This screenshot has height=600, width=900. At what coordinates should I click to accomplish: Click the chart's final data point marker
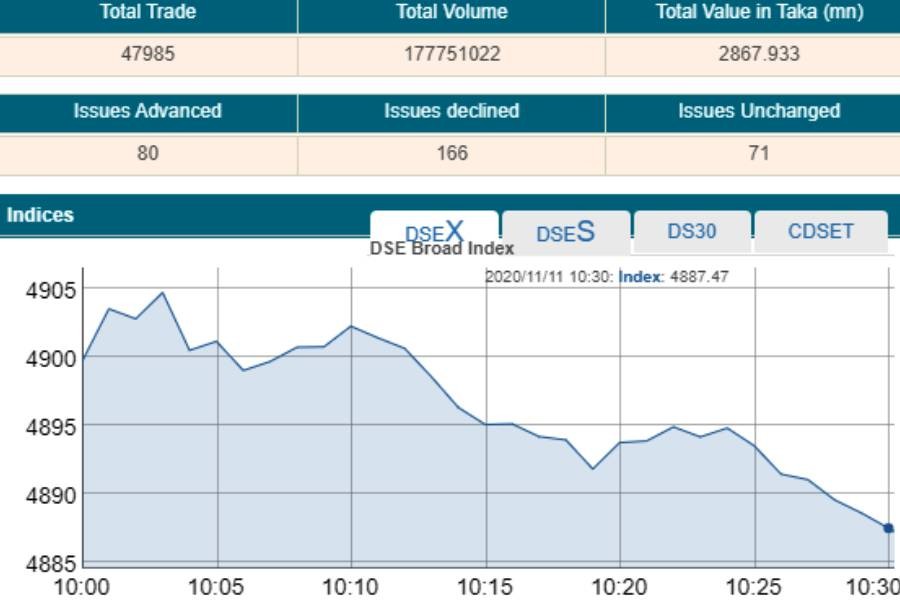[888, 528]
